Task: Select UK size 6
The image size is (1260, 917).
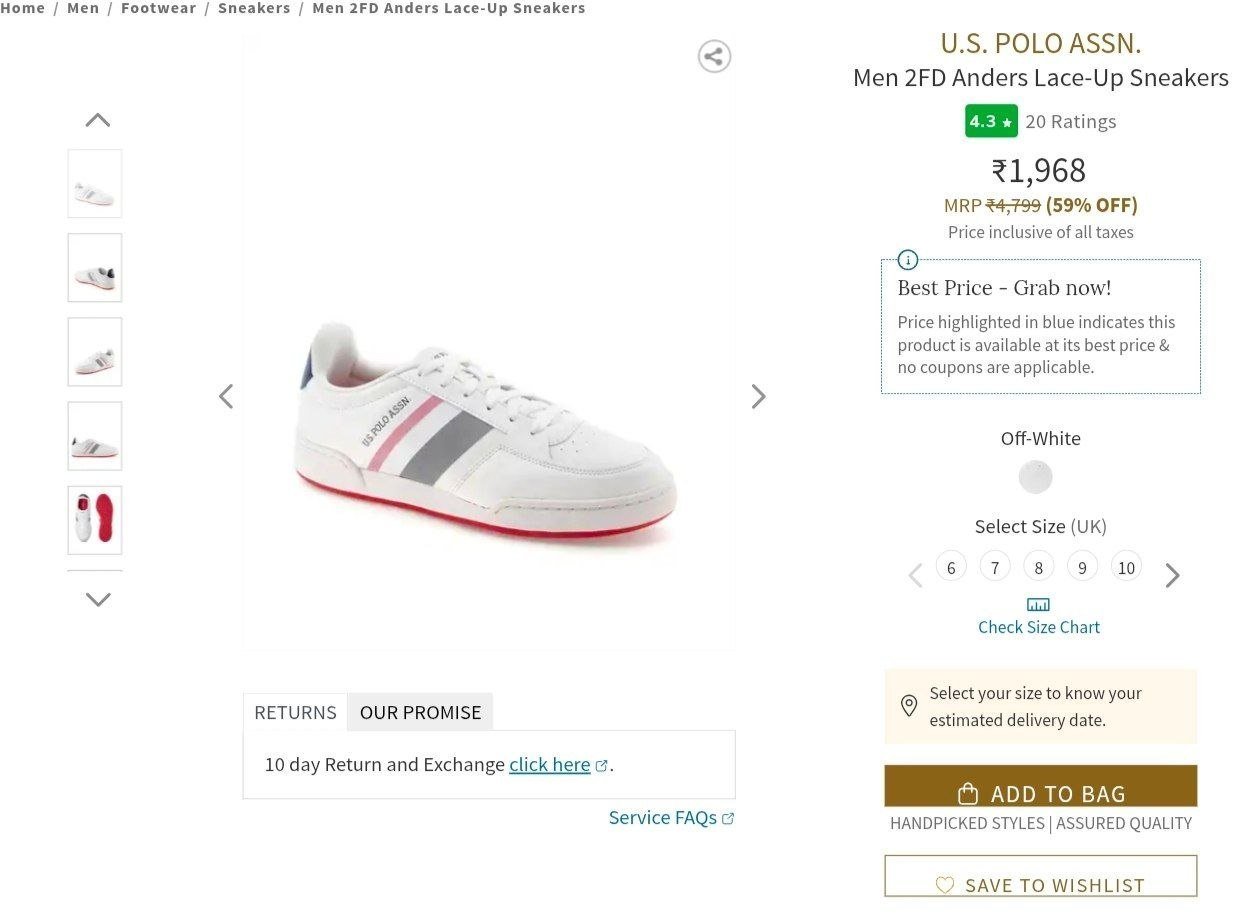Action: [951, 567]
